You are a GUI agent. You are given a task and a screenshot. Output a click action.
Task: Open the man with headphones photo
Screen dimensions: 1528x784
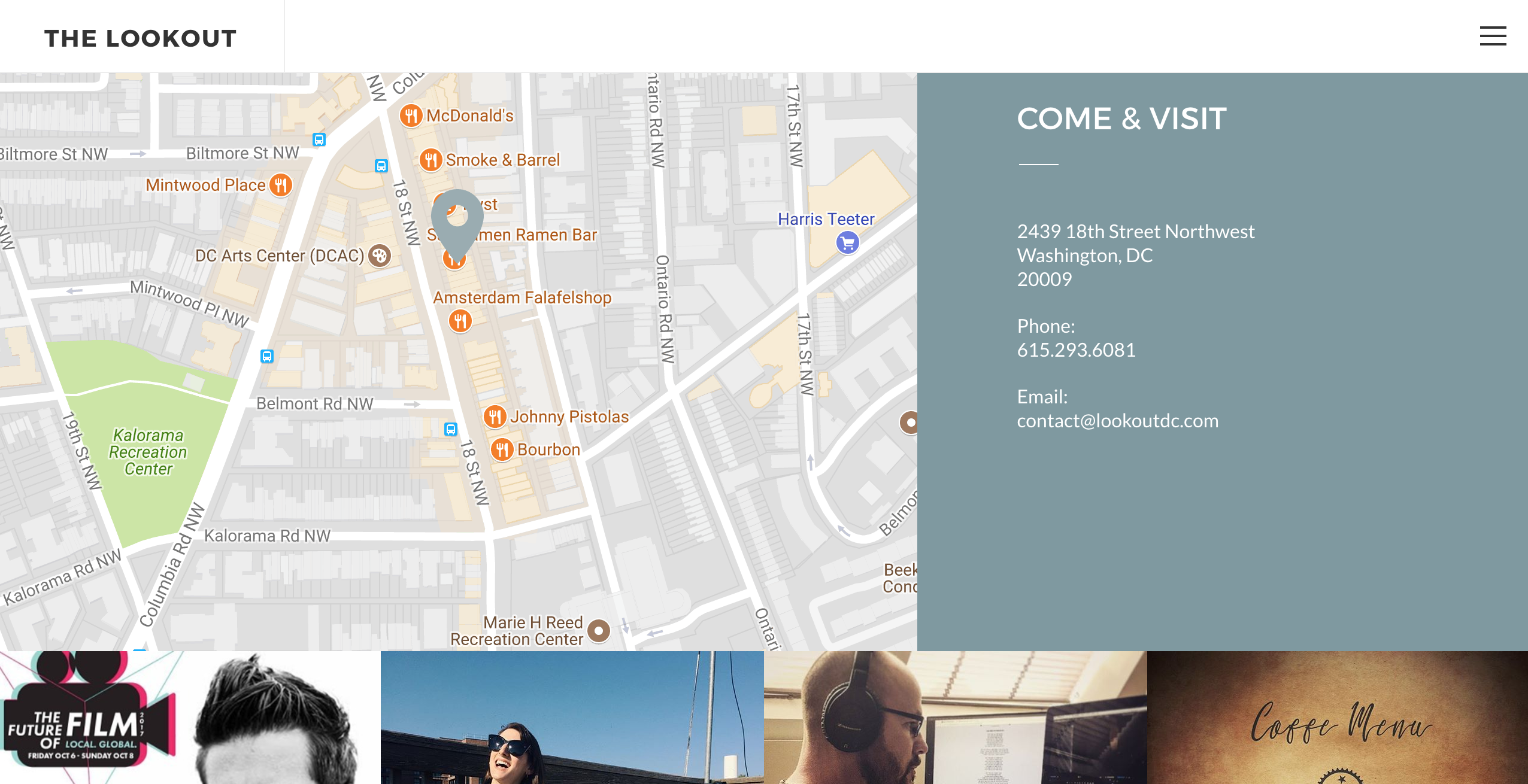(956, 718)
